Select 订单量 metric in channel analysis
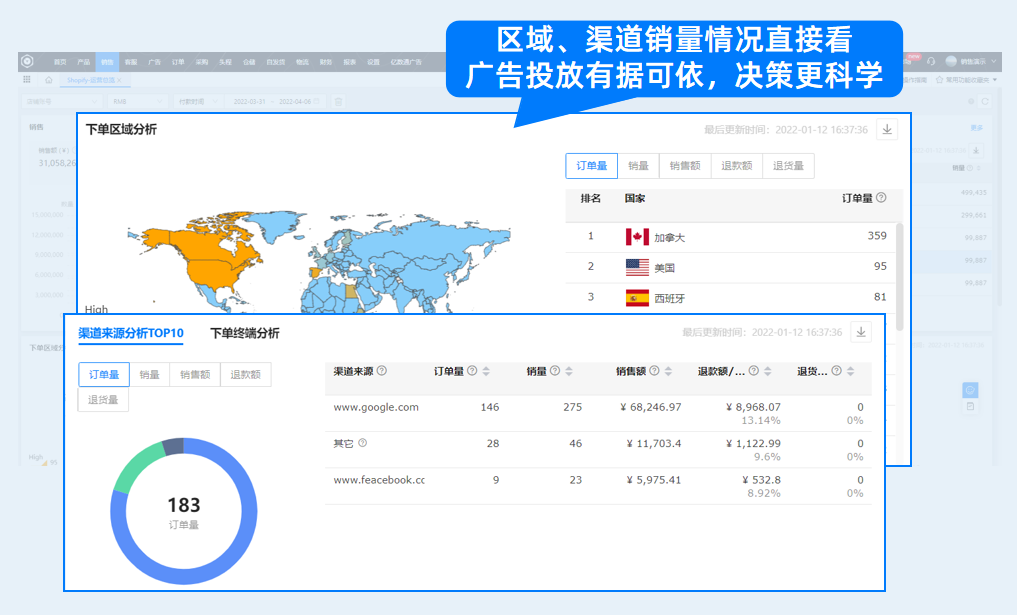Image resolution: width=1017 pixels, height=615 pixels. click(104, 374)
